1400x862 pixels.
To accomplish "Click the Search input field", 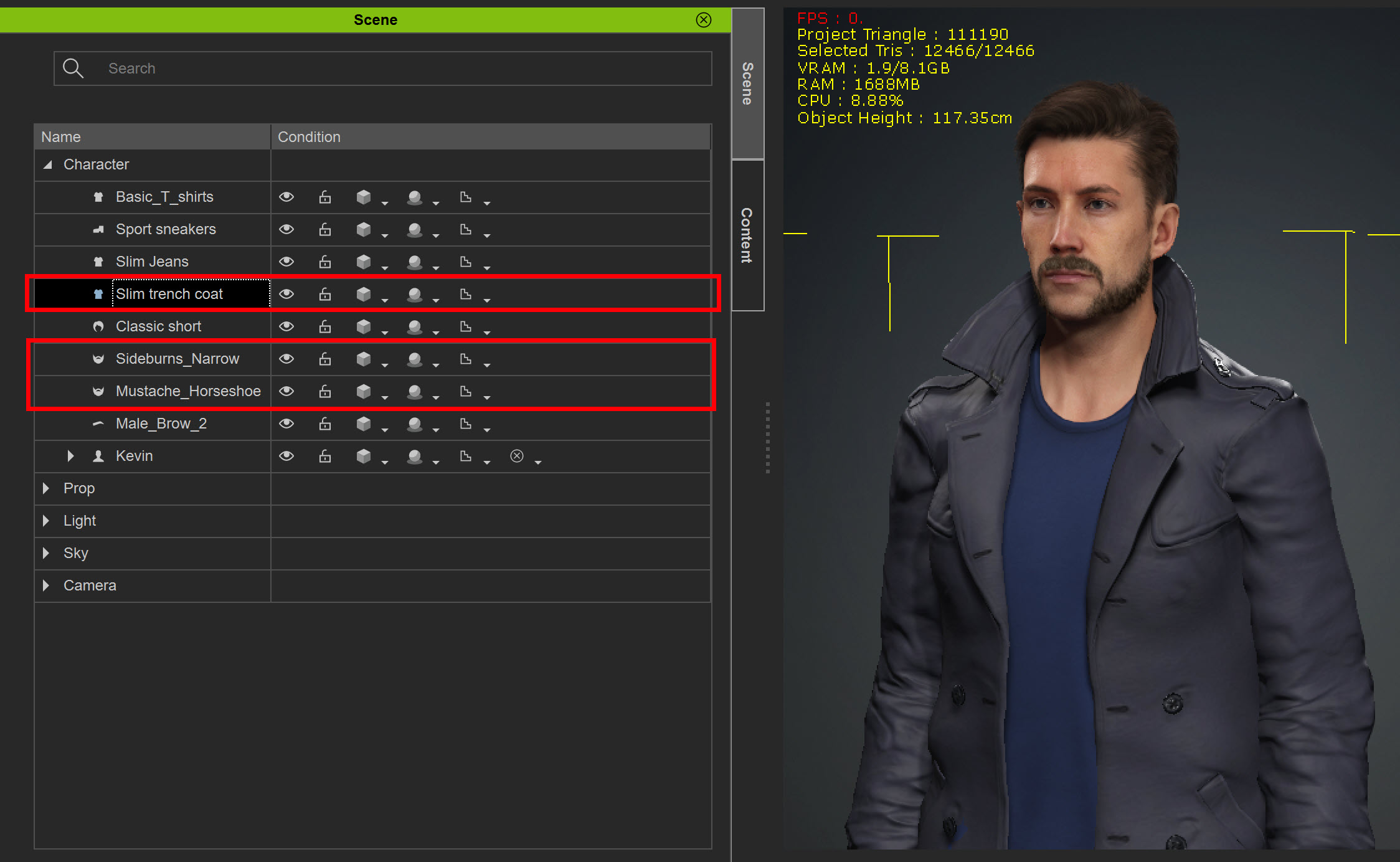I will [x=399, y=69].
